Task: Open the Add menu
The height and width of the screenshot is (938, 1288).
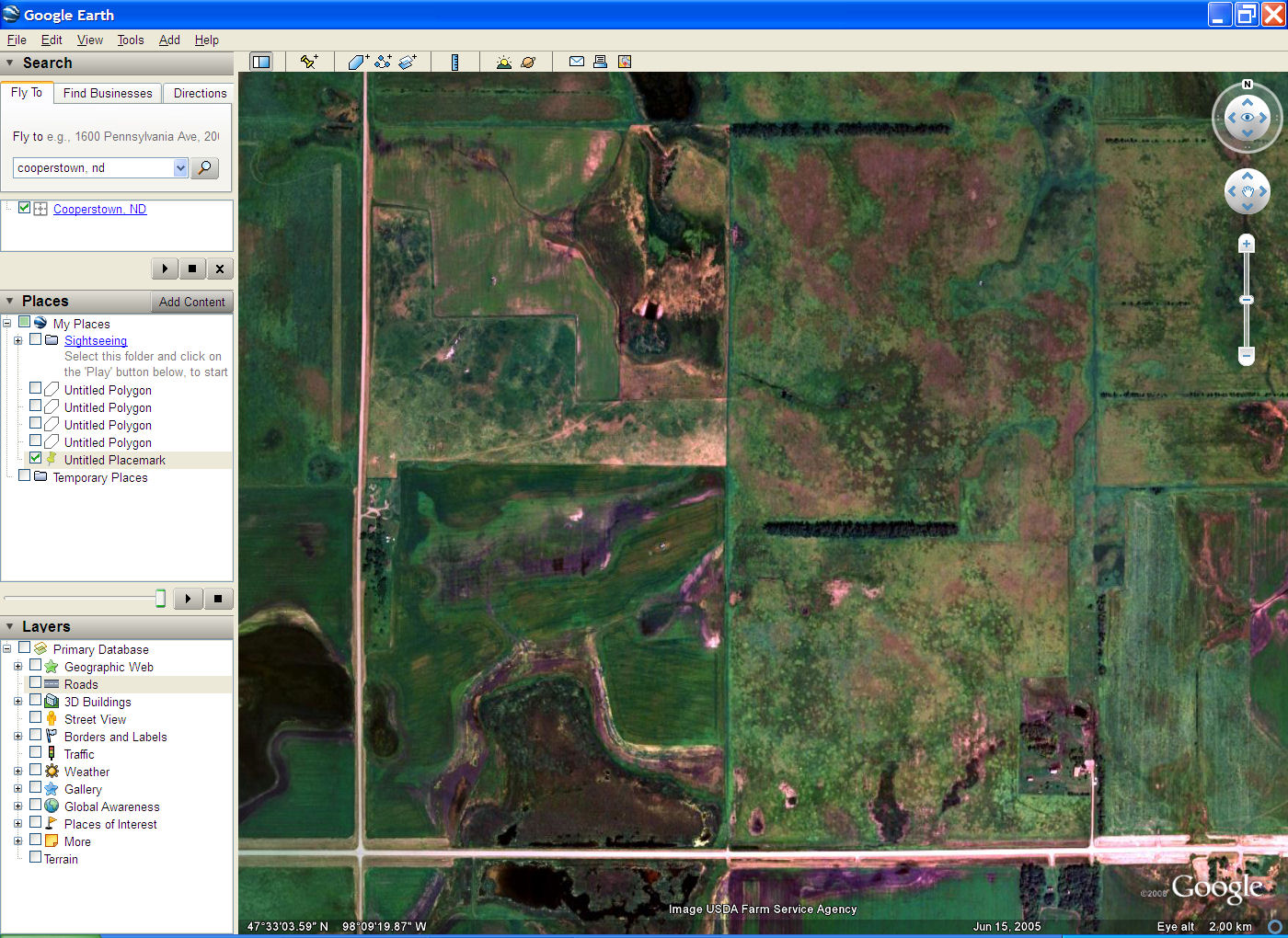Action: click(x=169, y=40)
